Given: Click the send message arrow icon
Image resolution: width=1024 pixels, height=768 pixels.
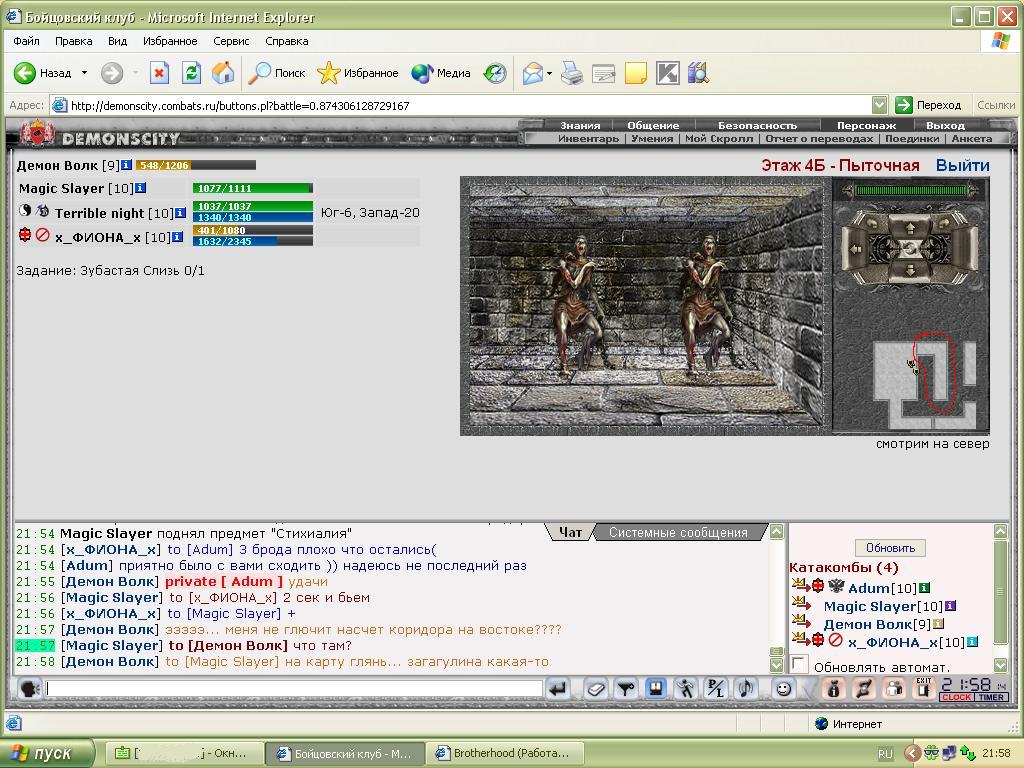Looking at the screenshot, I should [x=558, y=689].
